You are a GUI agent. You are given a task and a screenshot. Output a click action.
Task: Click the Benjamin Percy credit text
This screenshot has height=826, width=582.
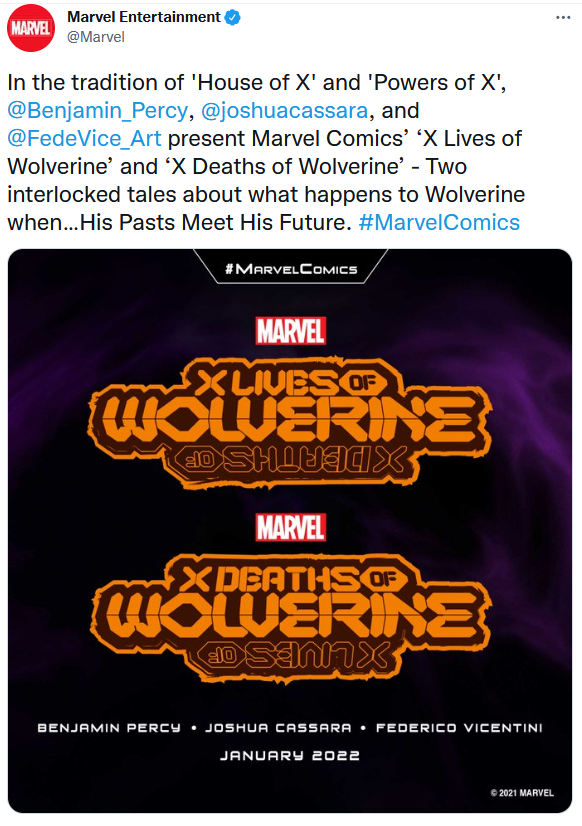pos(109,728)
